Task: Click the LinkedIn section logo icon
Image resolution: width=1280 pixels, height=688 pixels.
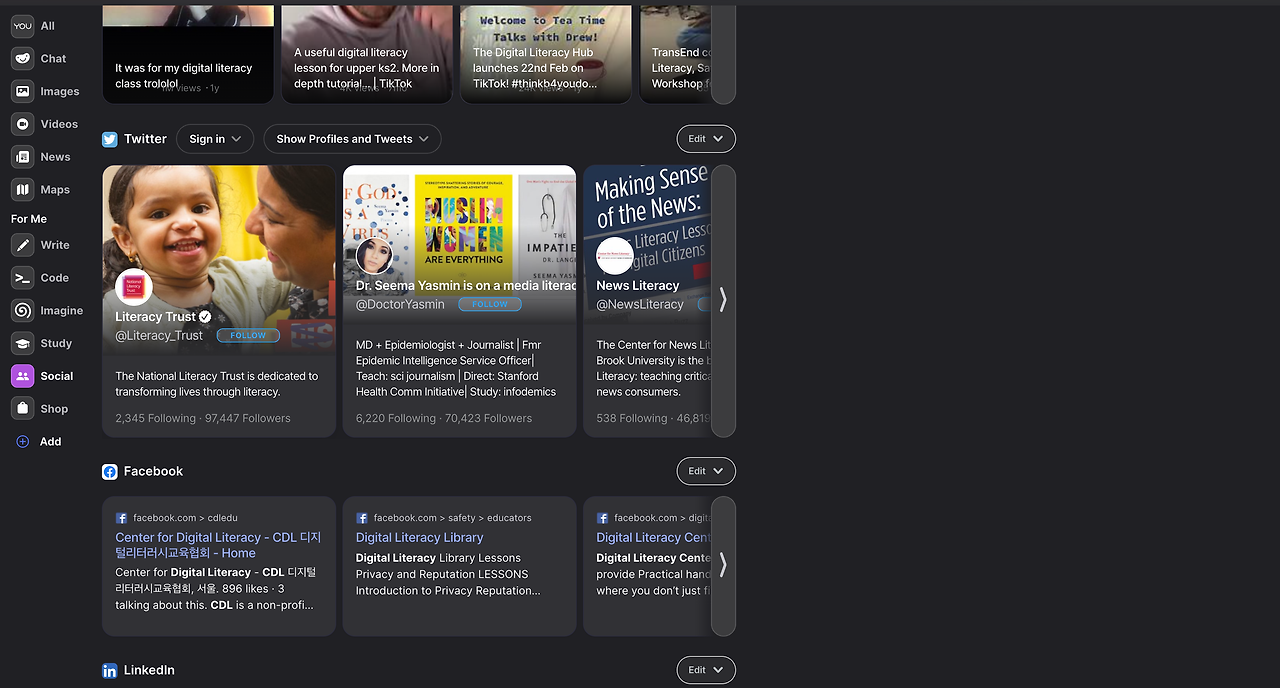Action: tap(110, 671)
